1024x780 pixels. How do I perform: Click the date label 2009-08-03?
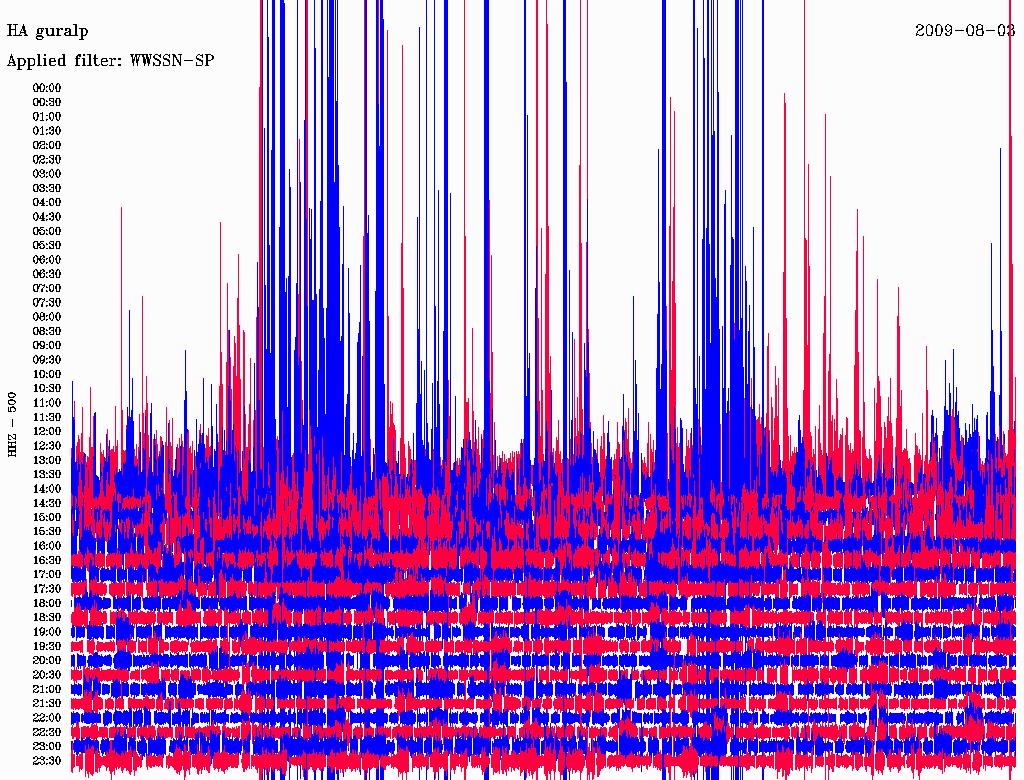point(965,30)
